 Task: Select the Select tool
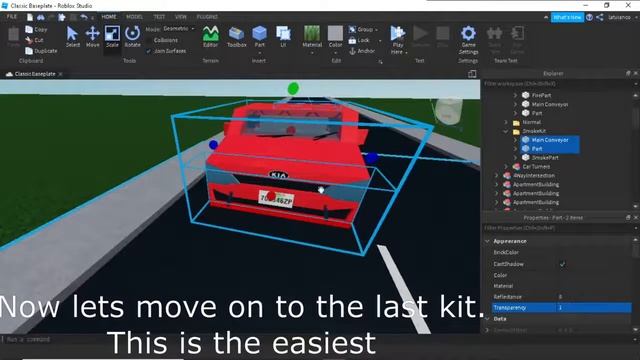click(72, 37)
